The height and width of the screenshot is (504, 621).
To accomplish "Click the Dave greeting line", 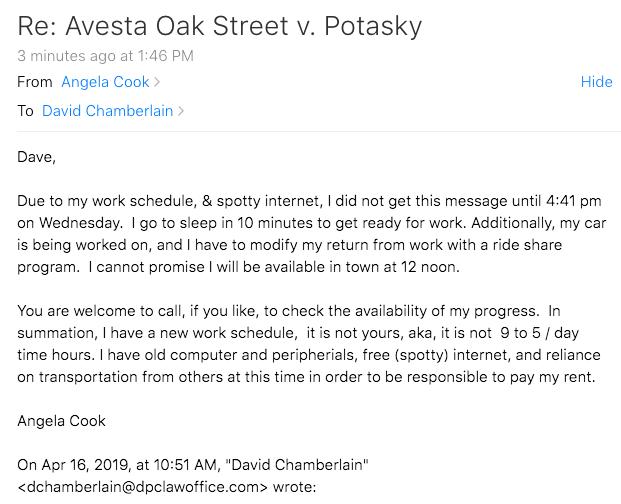I will tap(36, 157).
